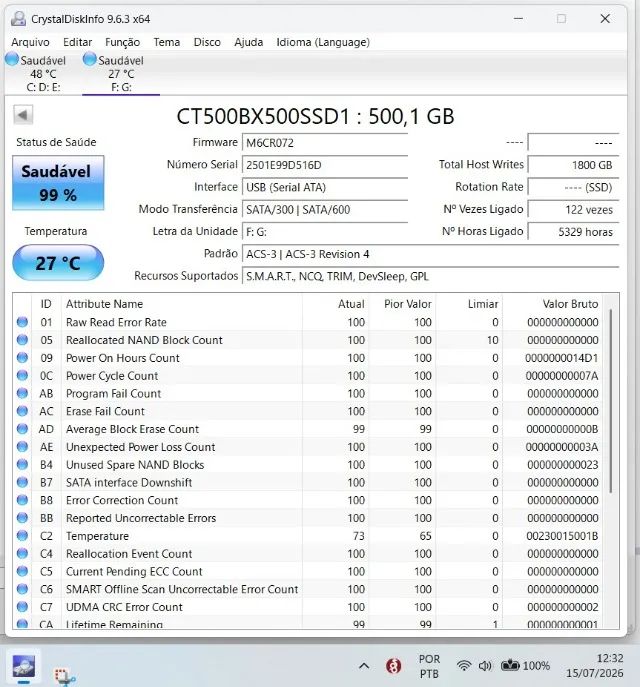The image size is (640, 687).
Task: Select the UDMA CRC Error Count text
Action: point(124,607)
